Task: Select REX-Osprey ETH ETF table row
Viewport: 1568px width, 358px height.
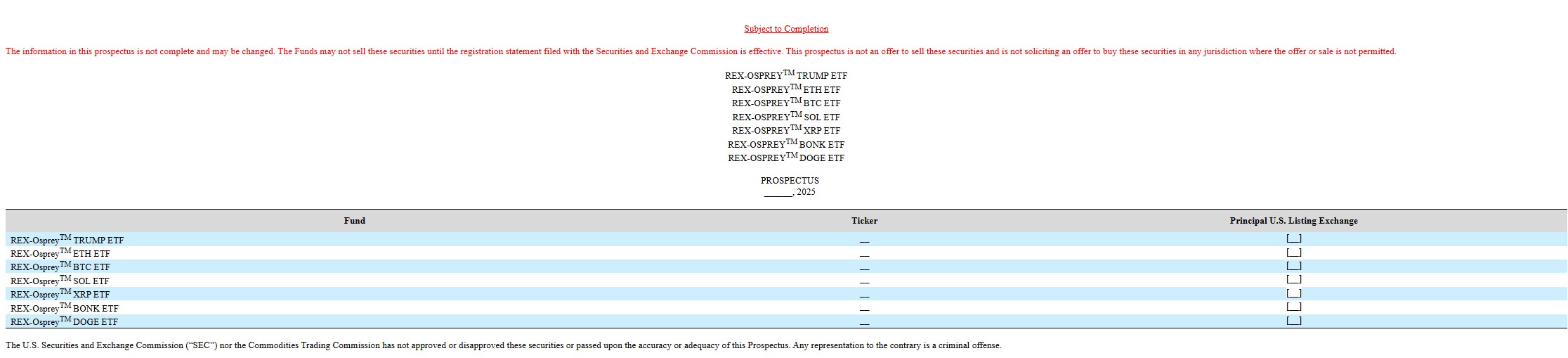Action: tap(786, 253)
